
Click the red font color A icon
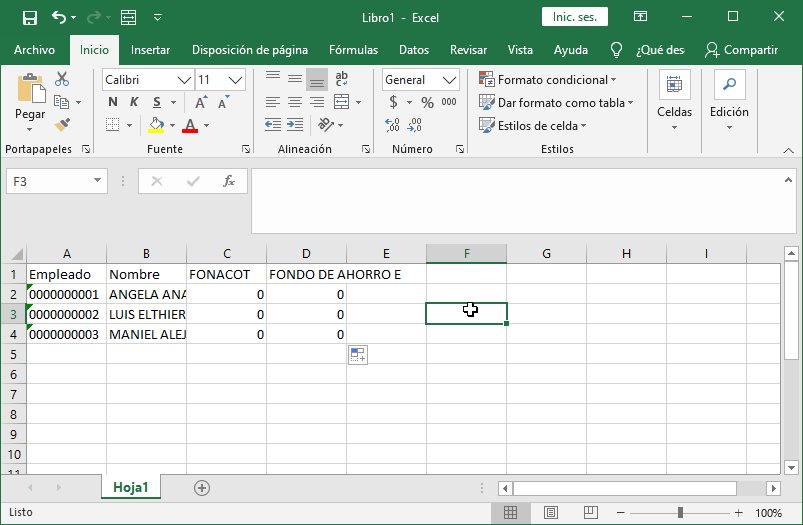[x=190, y=125]
